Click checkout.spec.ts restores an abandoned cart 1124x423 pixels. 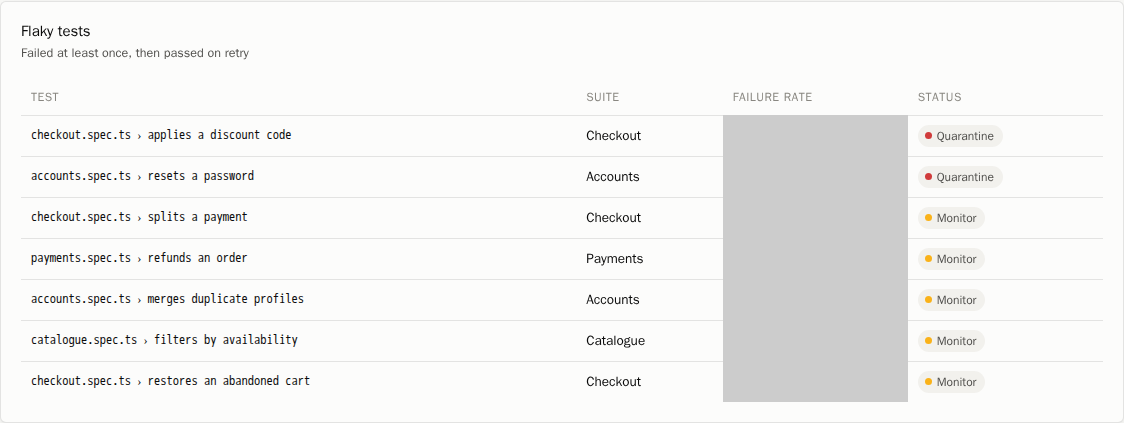tap(171, 381)
